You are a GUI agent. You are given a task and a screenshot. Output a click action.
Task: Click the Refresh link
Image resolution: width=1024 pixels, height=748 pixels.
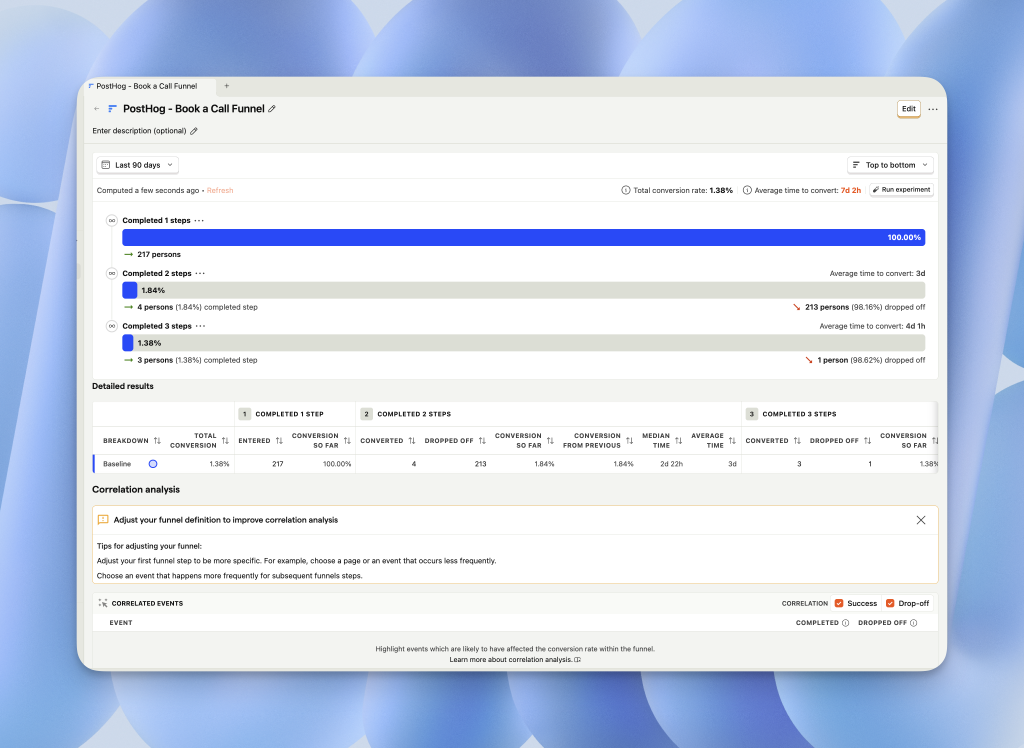coord(220,190)
